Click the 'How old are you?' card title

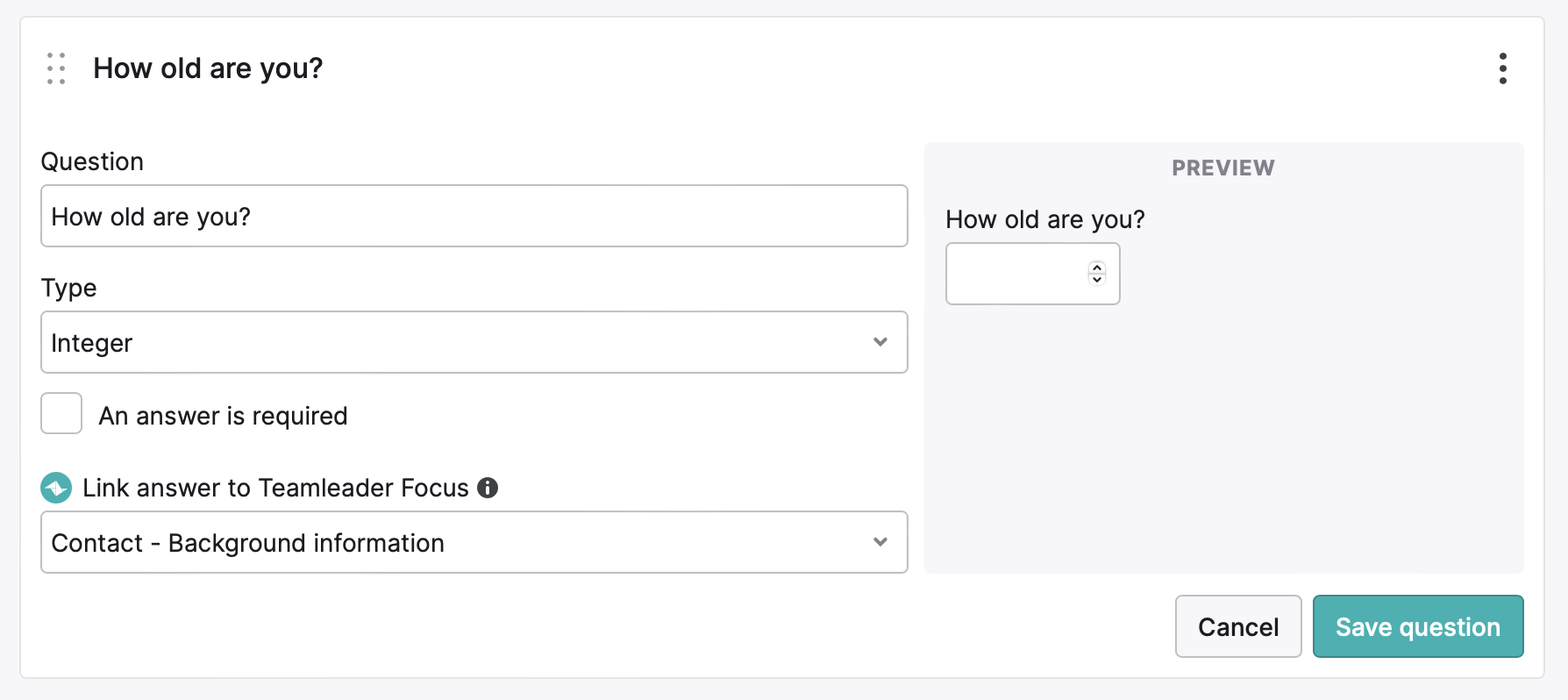pos(208,68)
